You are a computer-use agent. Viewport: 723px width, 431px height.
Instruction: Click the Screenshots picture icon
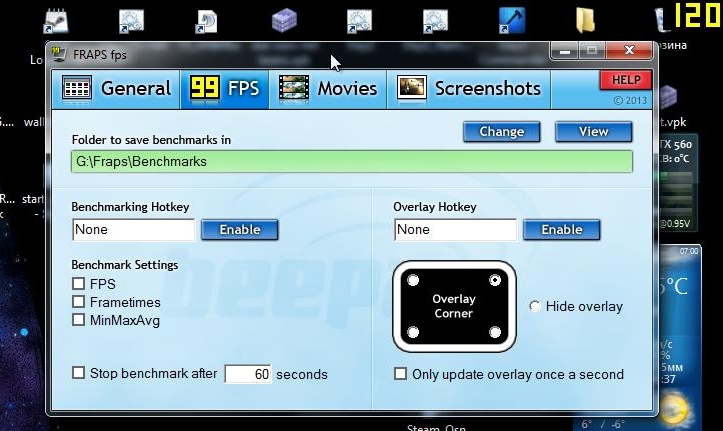tap(412, 87)
